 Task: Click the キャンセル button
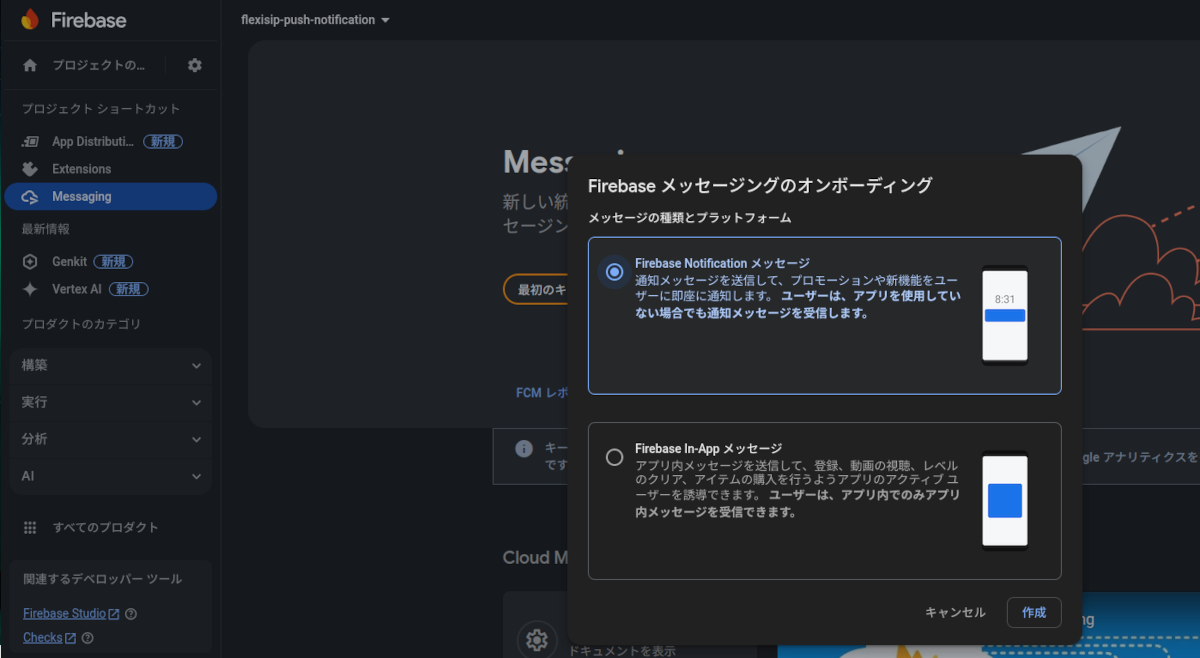point(955,612)
